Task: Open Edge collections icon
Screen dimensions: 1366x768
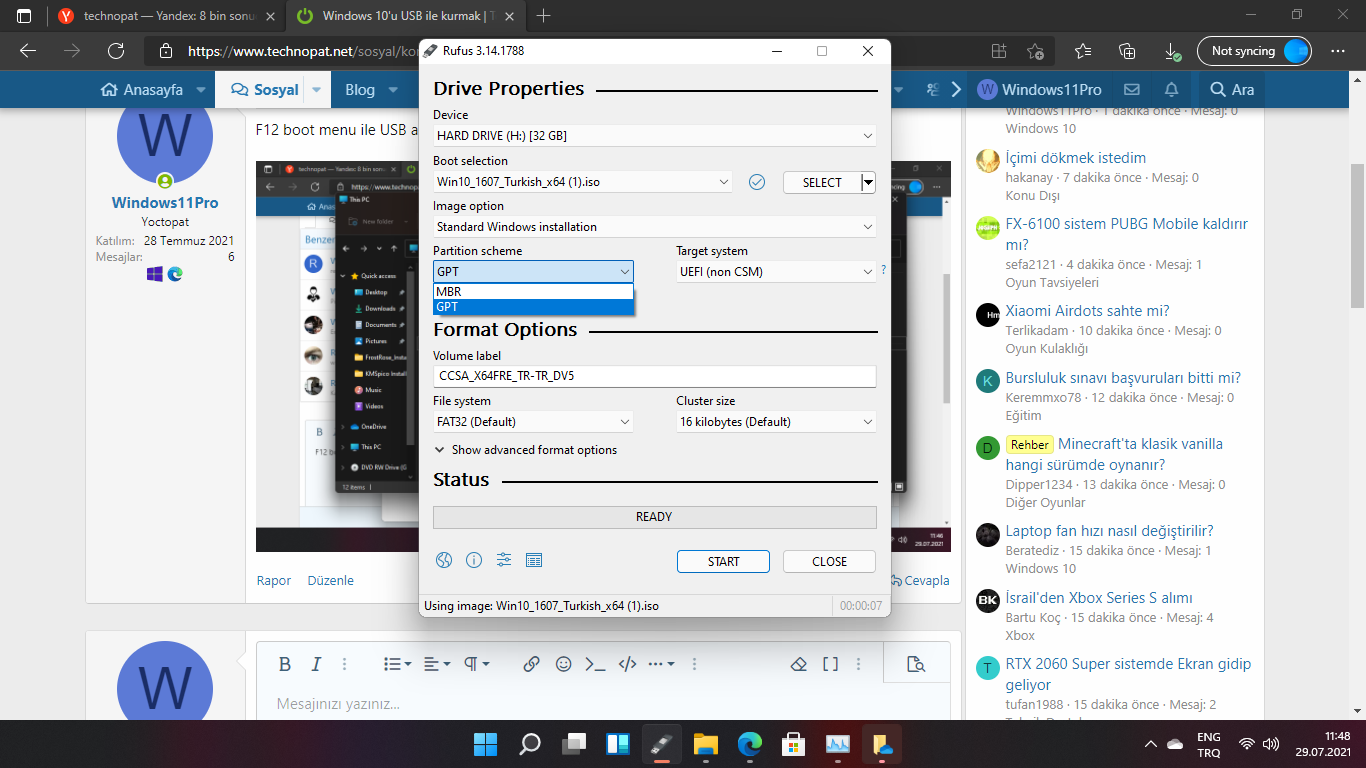Action: pyautogui.click(x=1127, y=51)
